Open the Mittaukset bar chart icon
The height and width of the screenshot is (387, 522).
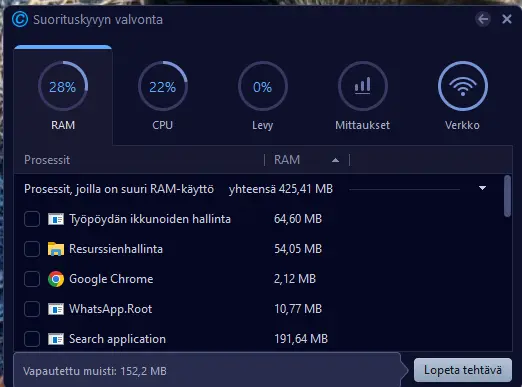point(363,86)
